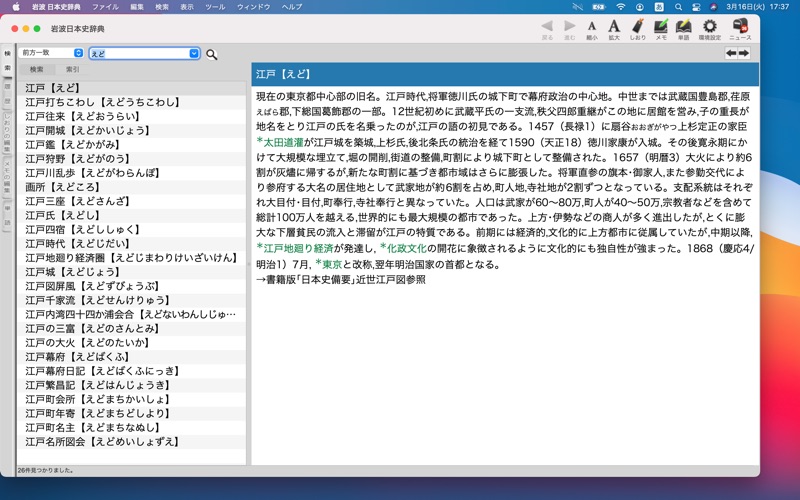Screen dimensions: 800x500
Task: Open 環境設定 preferences gear
Action: coord(709,27)
